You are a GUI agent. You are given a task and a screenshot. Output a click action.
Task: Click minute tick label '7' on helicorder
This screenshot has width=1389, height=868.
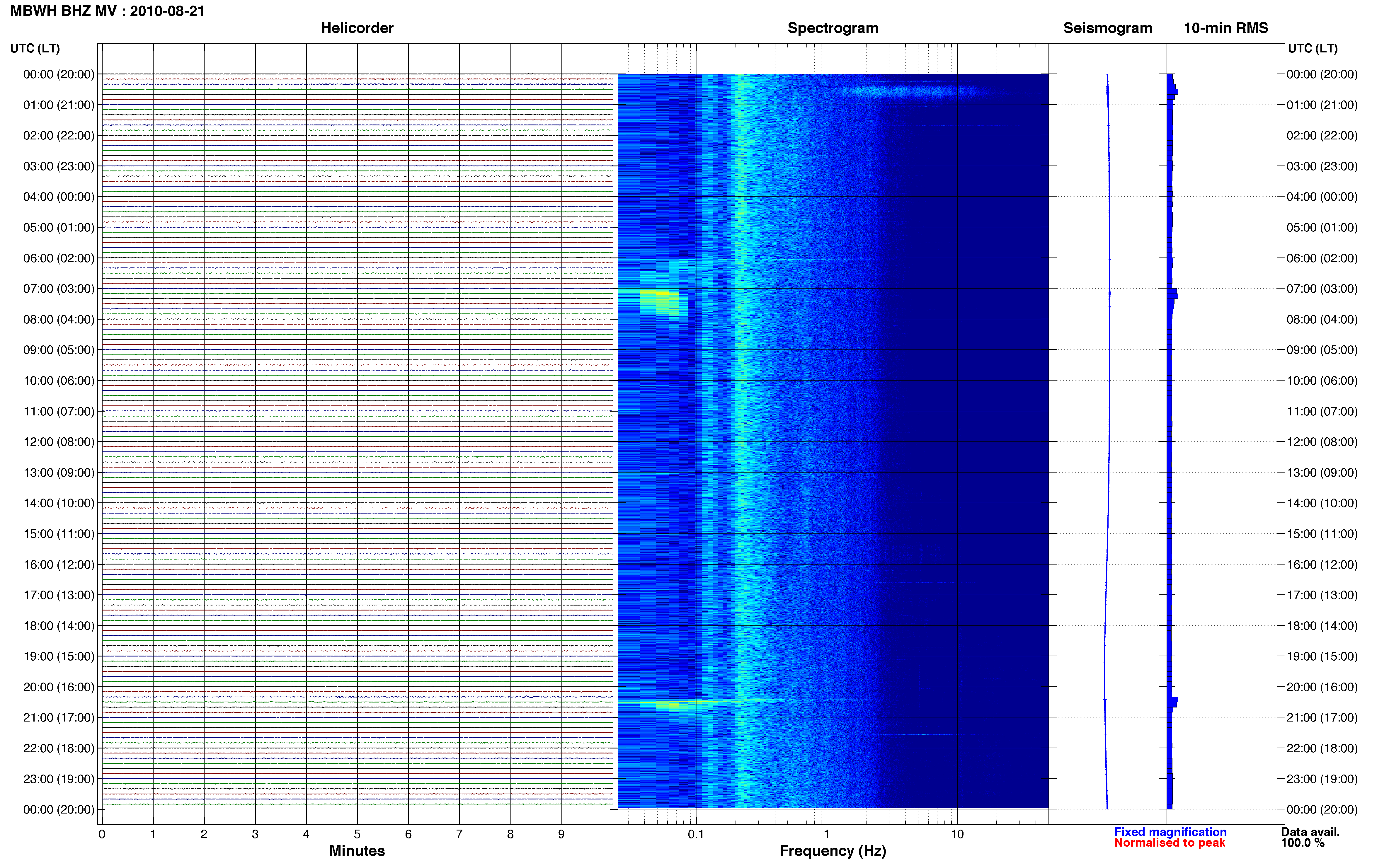click(459, 834)
